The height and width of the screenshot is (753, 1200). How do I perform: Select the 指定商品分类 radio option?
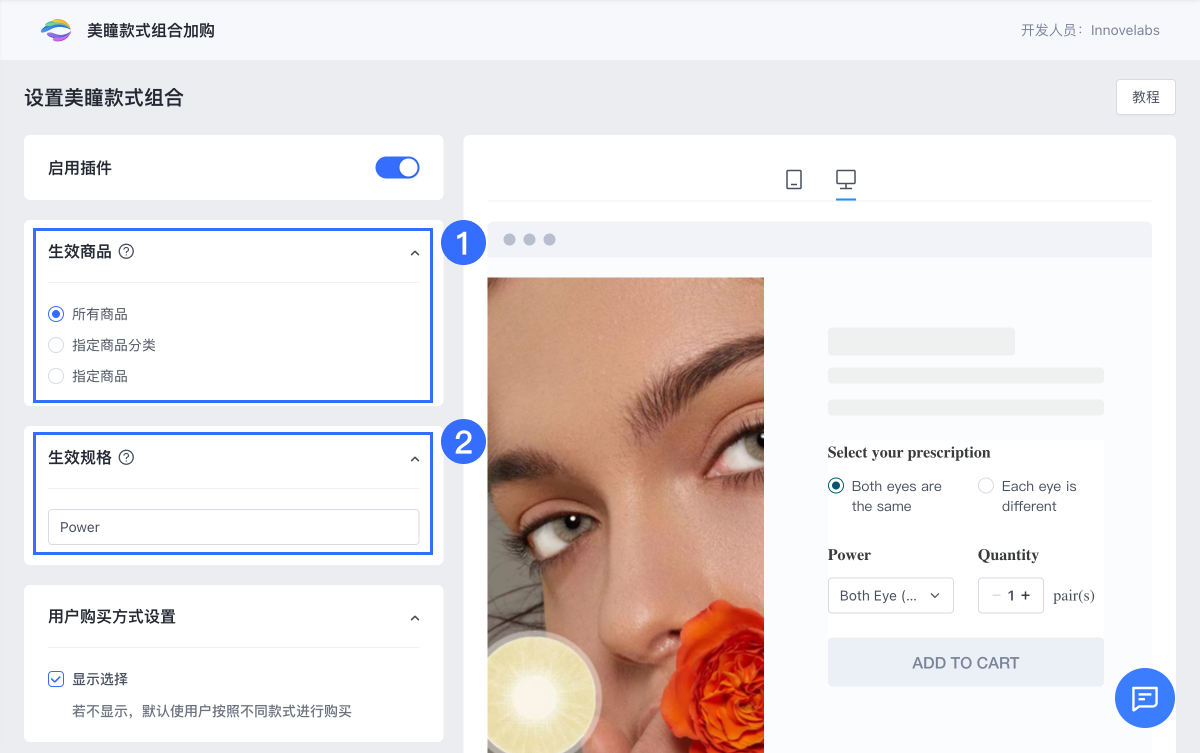click(56, 345)
